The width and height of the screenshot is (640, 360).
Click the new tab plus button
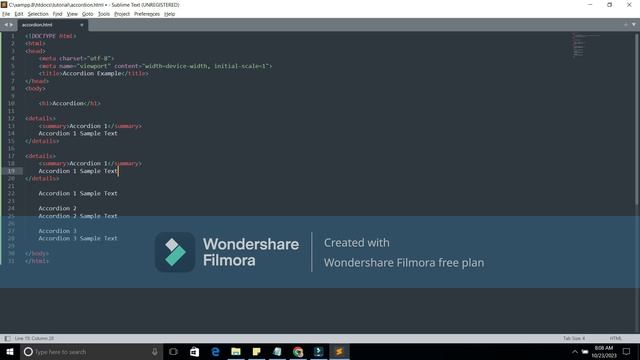[626, 24]
